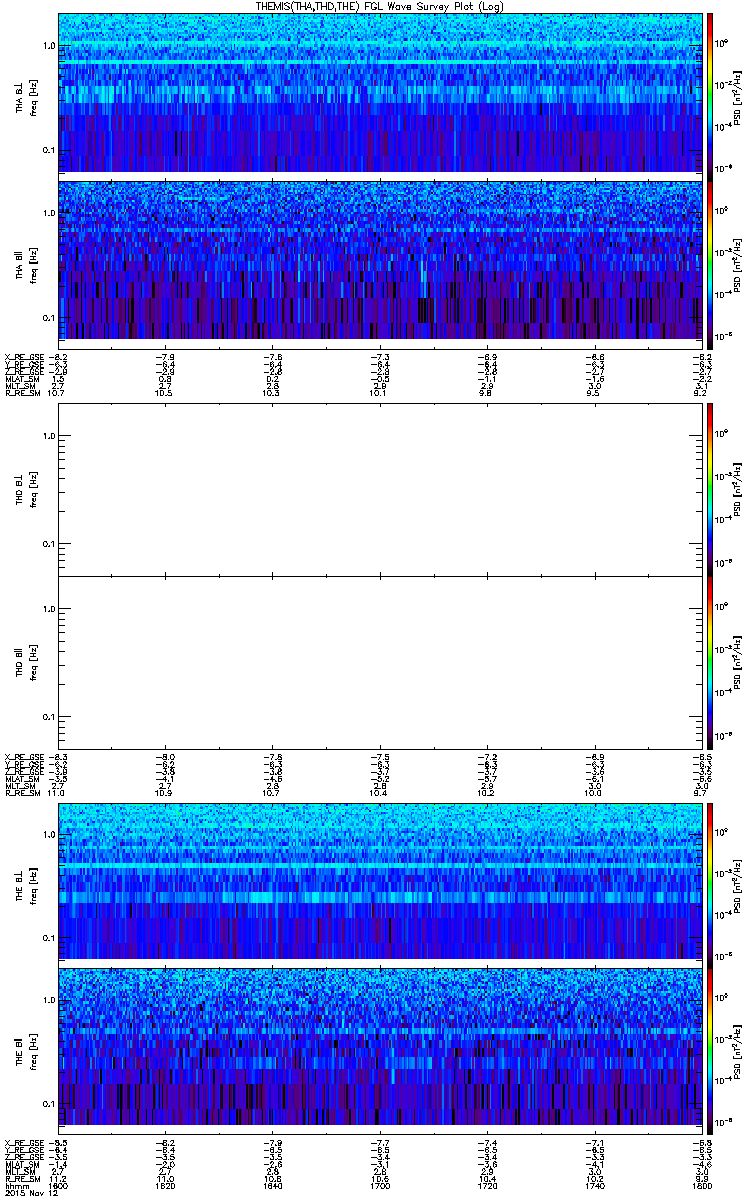Click the '2015 Nov 12' date label

tap(30, 1192)
